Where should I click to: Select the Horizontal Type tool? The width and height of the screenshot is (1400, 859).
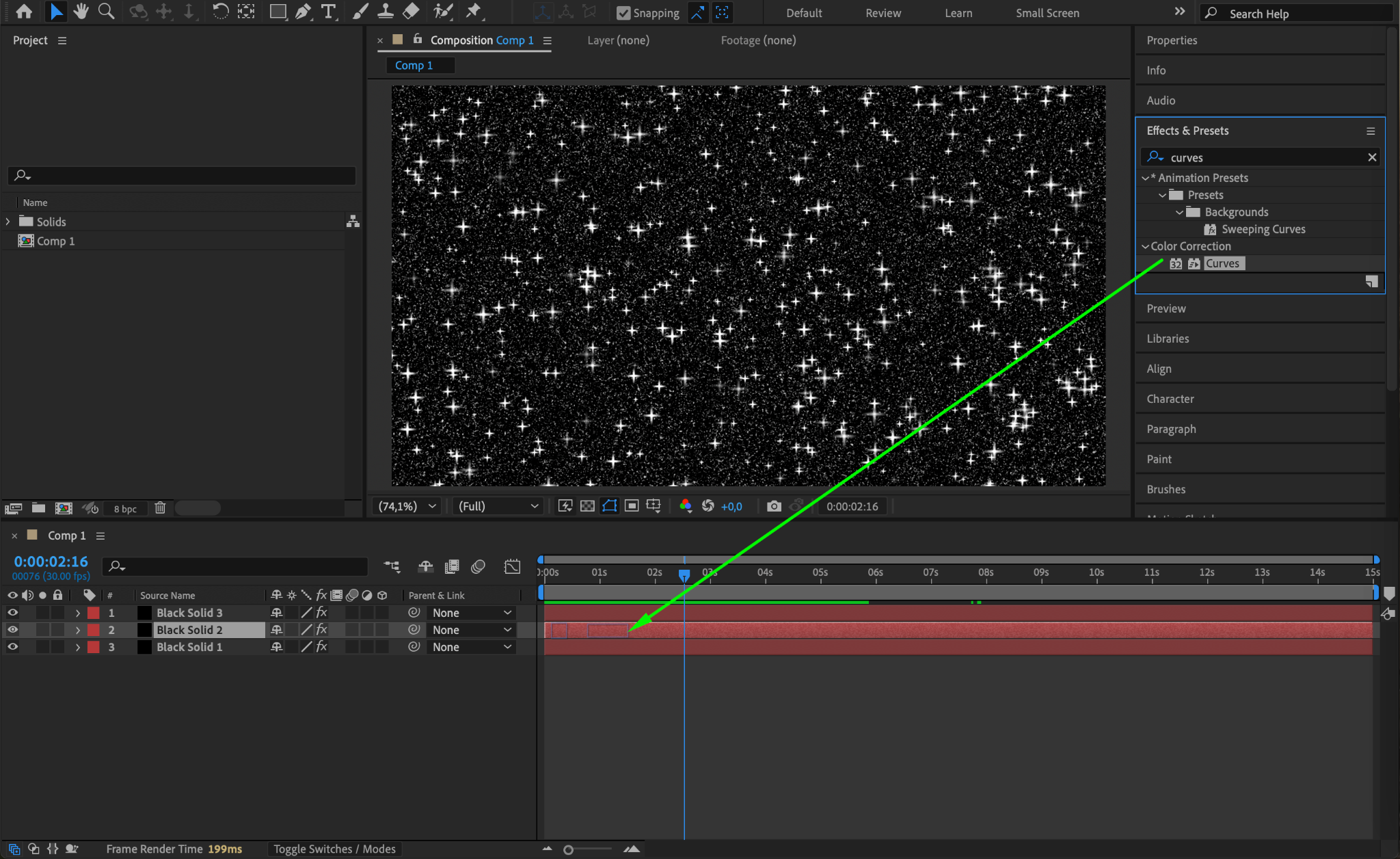(x=328, y=12)
